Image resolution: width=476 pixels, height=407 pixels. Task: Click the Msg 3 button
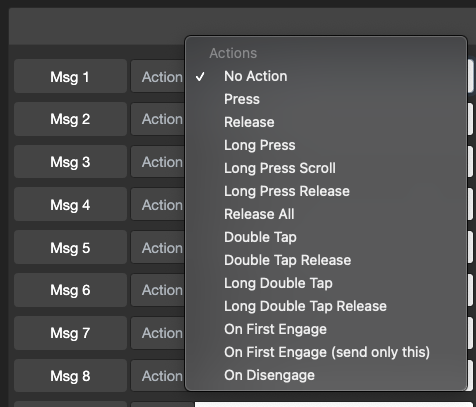click(70, 162)
